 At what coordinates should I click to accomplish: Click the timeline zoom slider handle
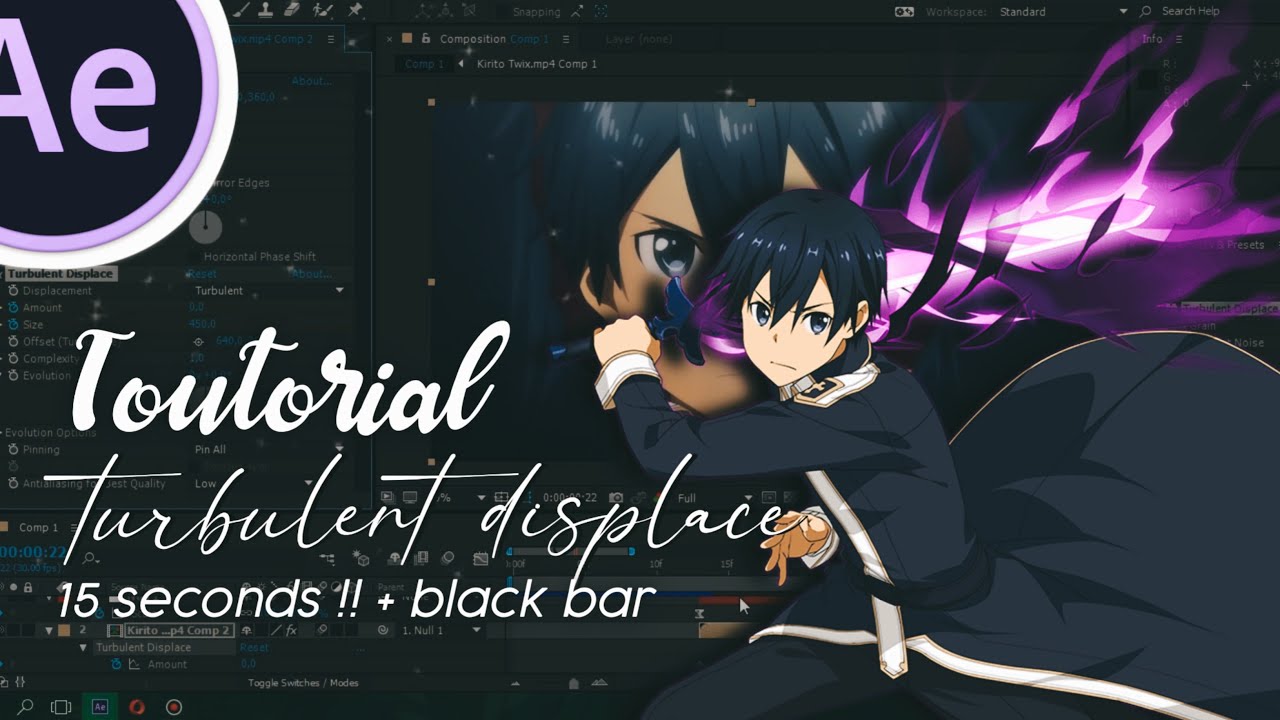(x=573, y=684)
